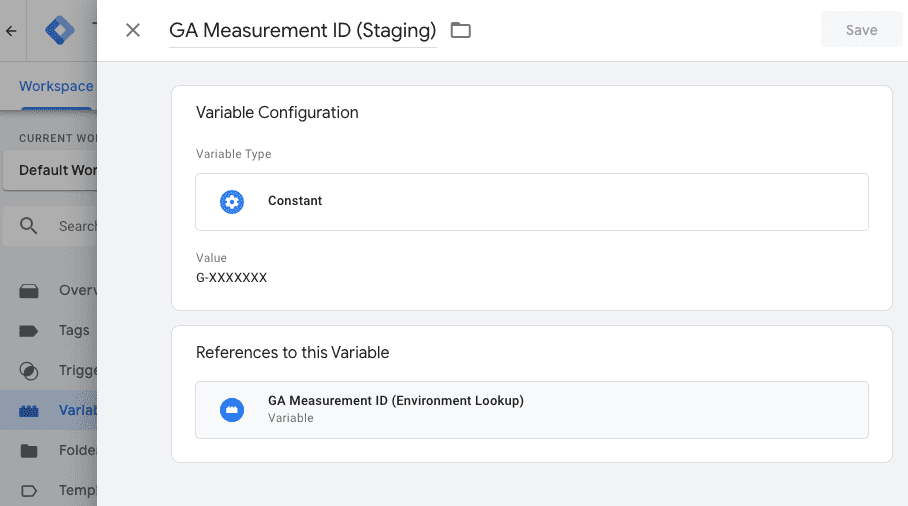
Task: Click the Tag Manager diamond logo
Action: (x=60, y=30)
